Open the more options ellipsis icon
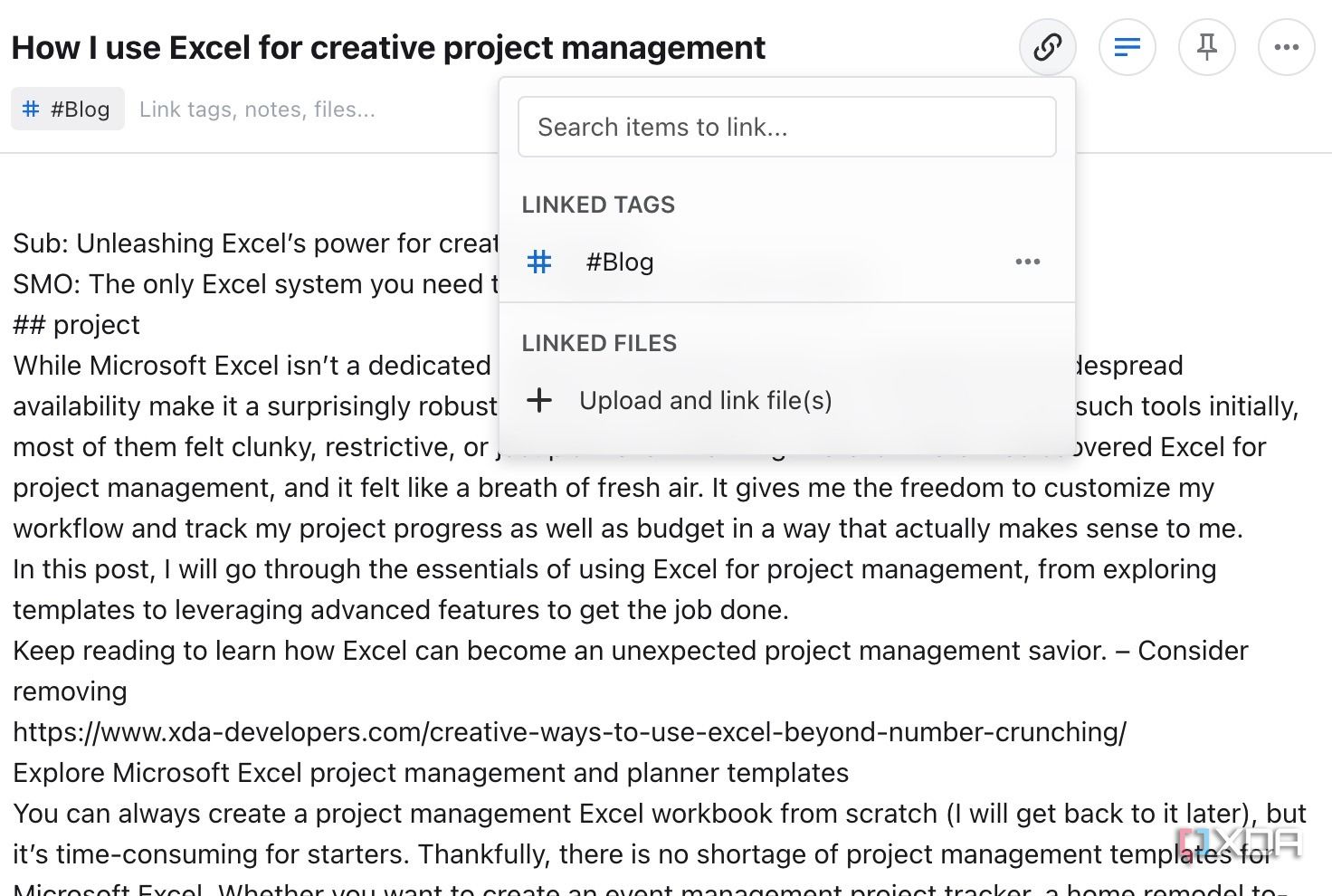Viewport: 1332px width, 896px height. [1286, 47]
